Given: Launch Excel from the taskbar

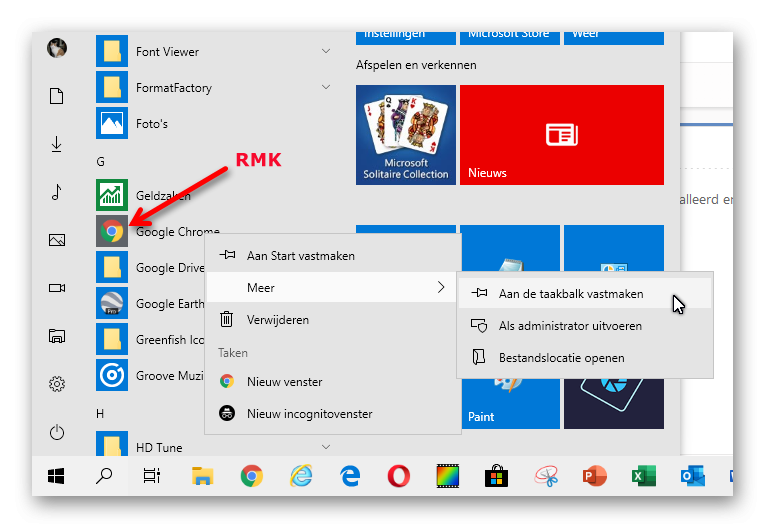Looking at the screenshot, I should (x=644, y=476).
